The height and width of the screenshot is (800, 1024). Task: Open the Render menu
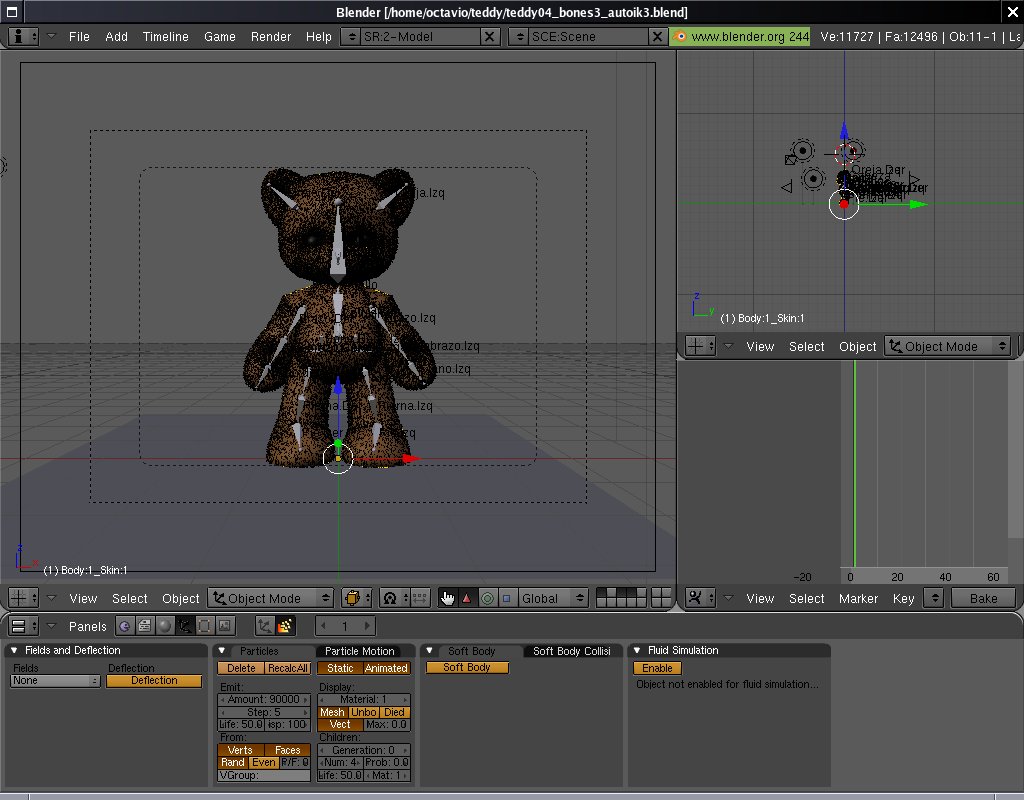pyautogui.click(x=271, y=36)
